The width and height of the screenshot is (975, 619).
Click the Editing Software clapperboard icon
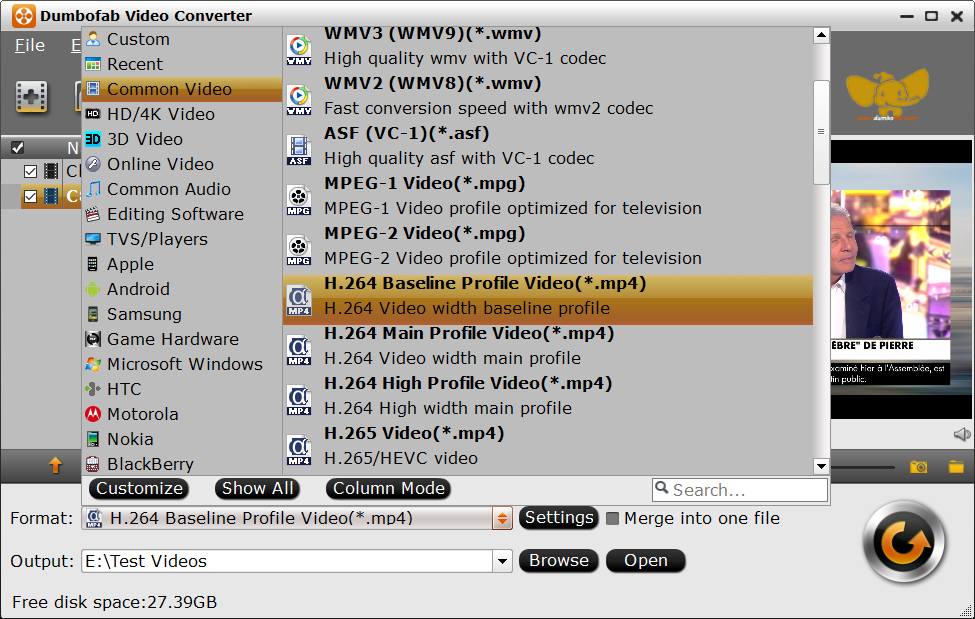click(93, 214)
